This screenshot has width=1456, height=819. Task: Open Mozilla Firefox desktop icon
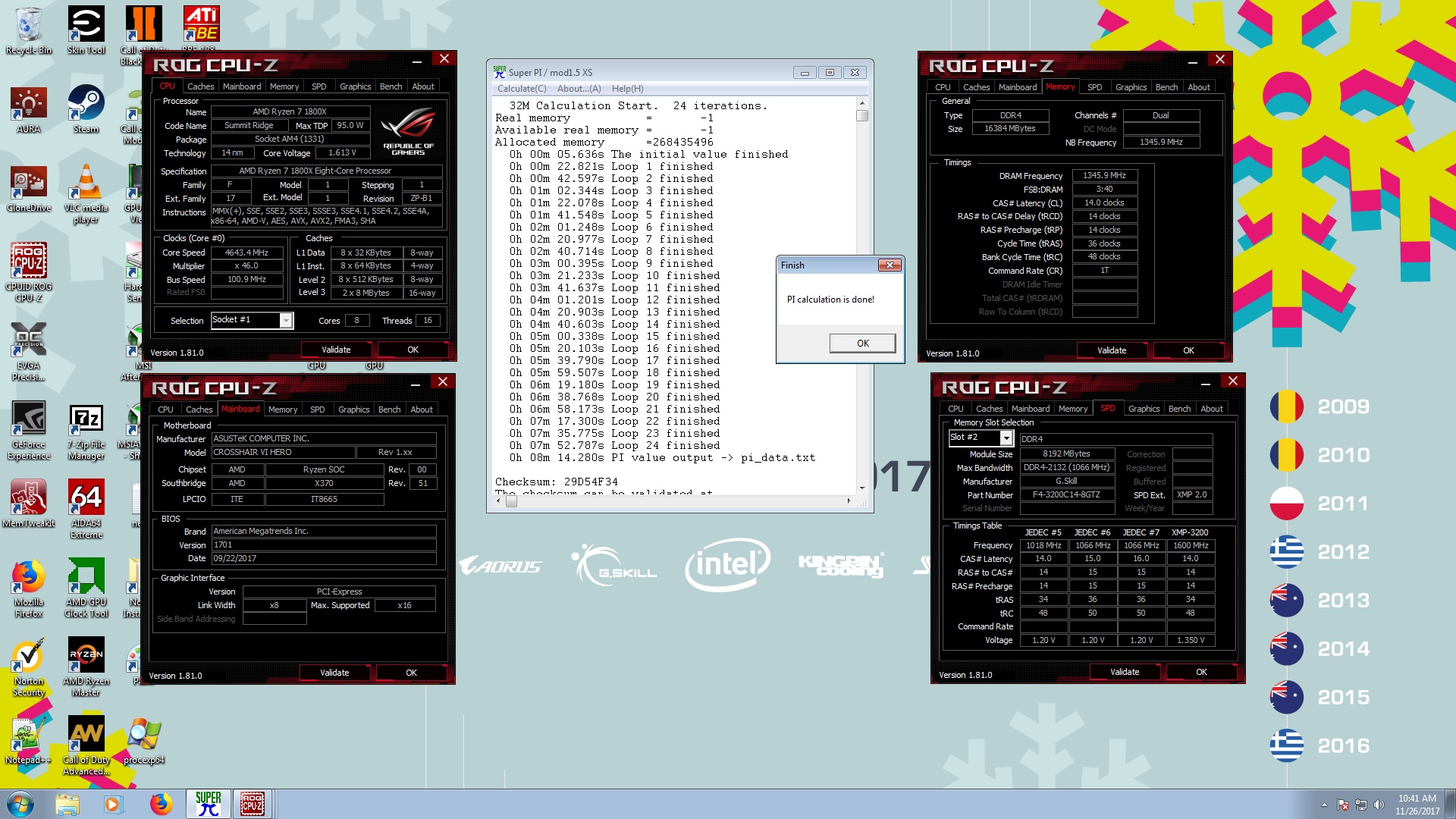click(29, 588)
